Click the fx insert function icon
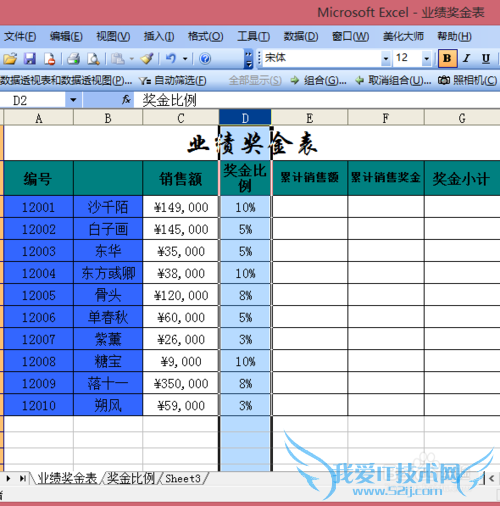The width and height of the screenshot is (500, 506). pos(126,99)
